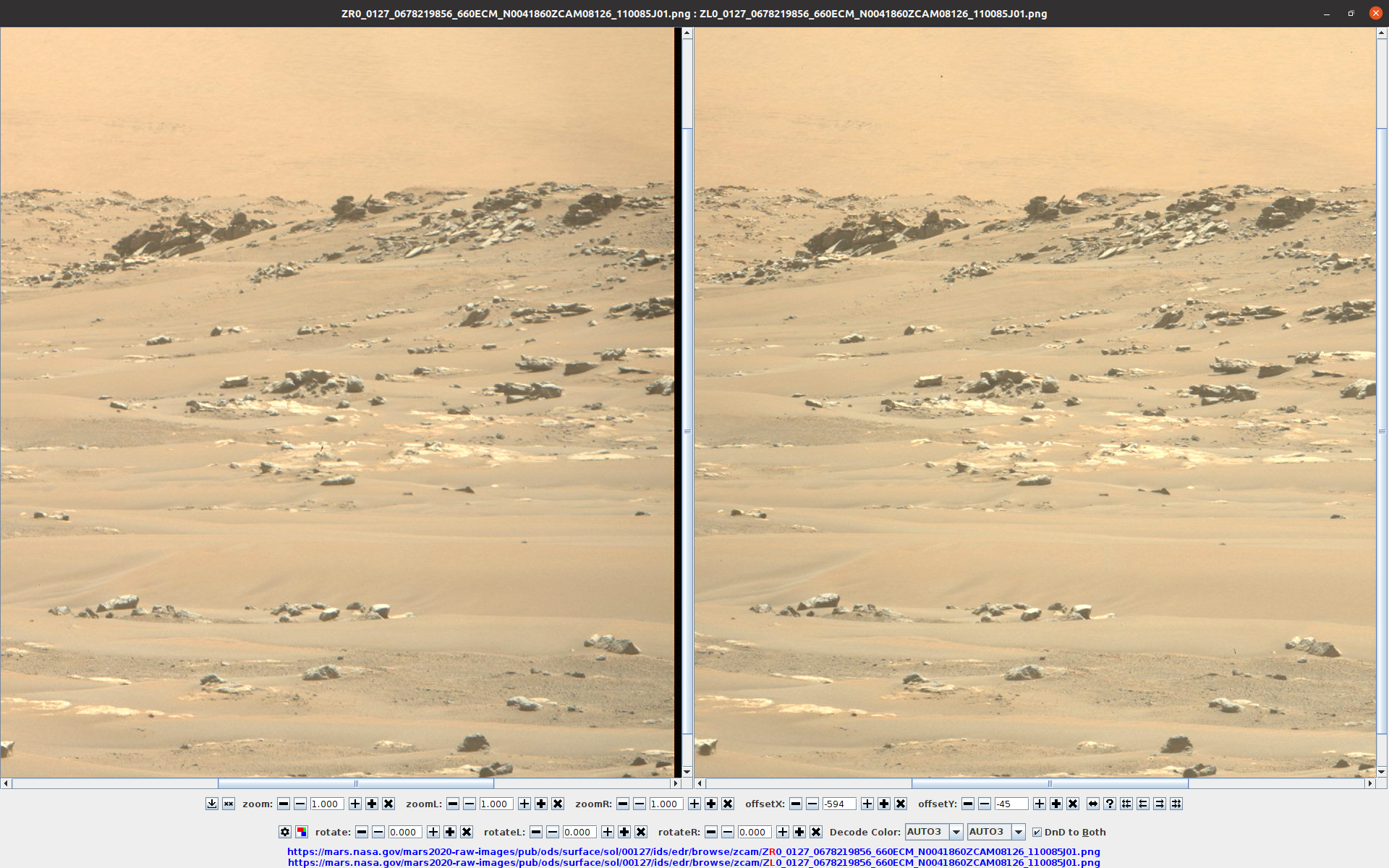Screen dimensions: 1389x868
Task: Click the left pane scroll-down arrow
Action: pos(687,772)
